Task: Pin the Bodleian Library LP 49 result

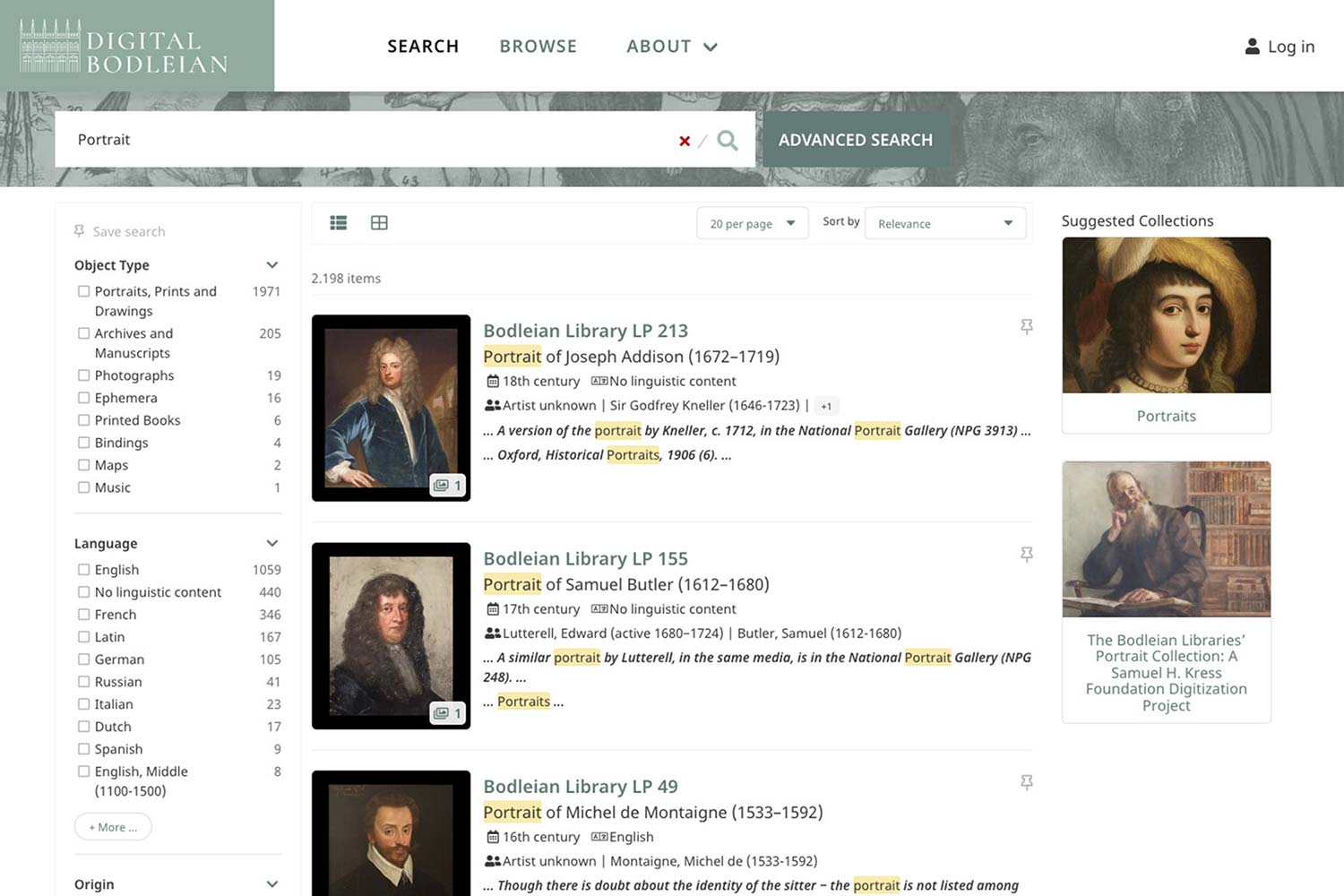Action: (1027, 782)
